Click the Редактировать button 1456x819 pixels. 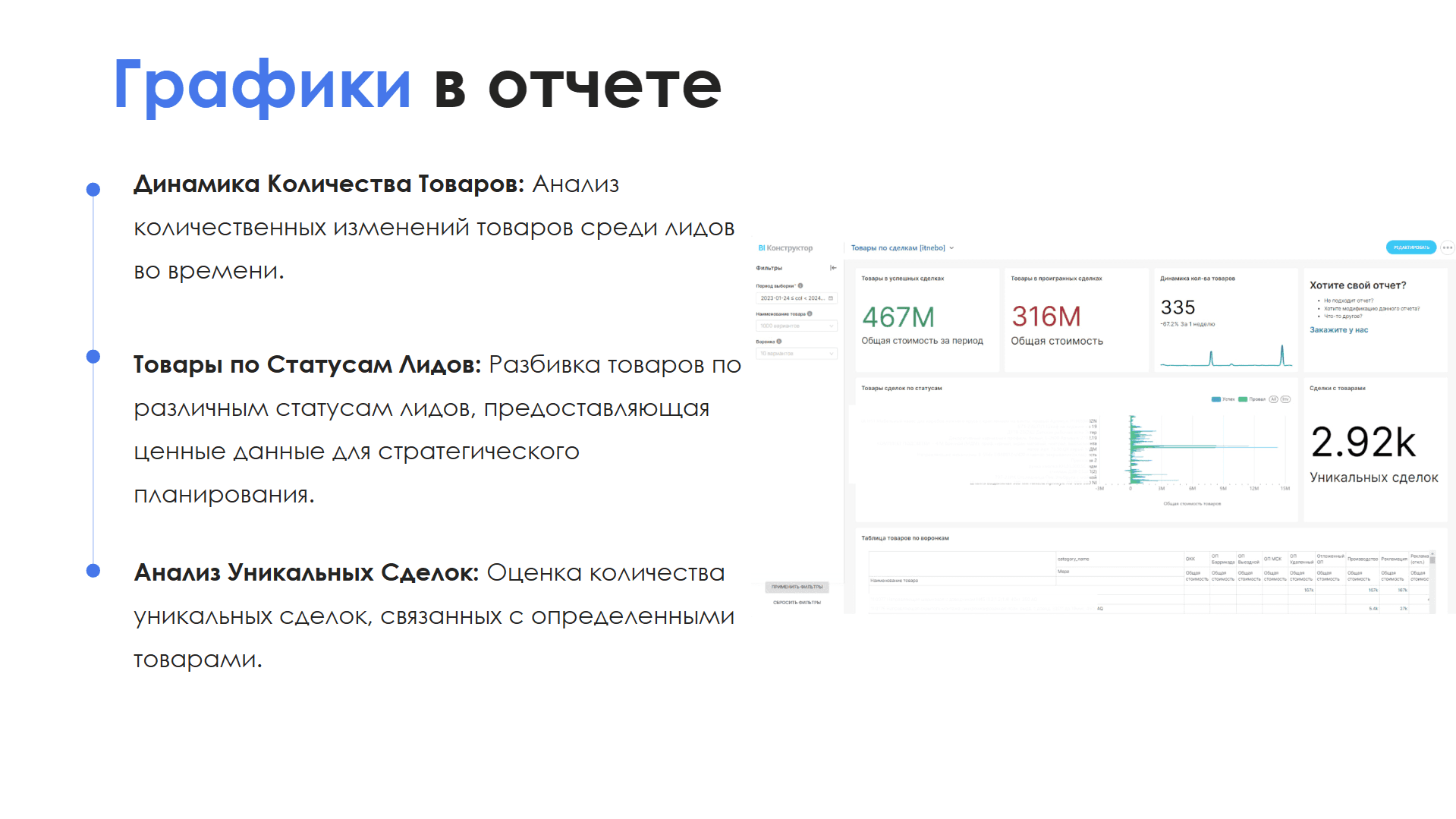point(1411,247)
